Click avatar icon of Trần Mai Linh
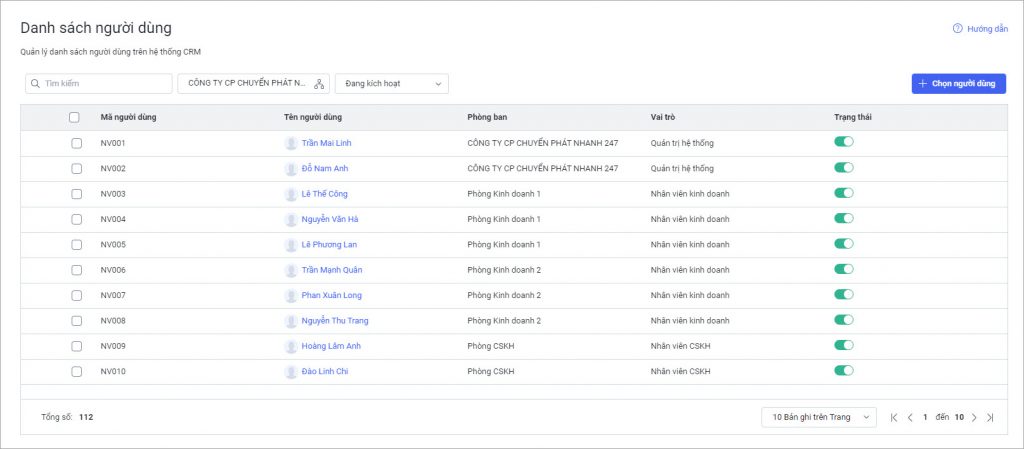The height and width of the screenshot is (449, 1024). tap(291, 143)
